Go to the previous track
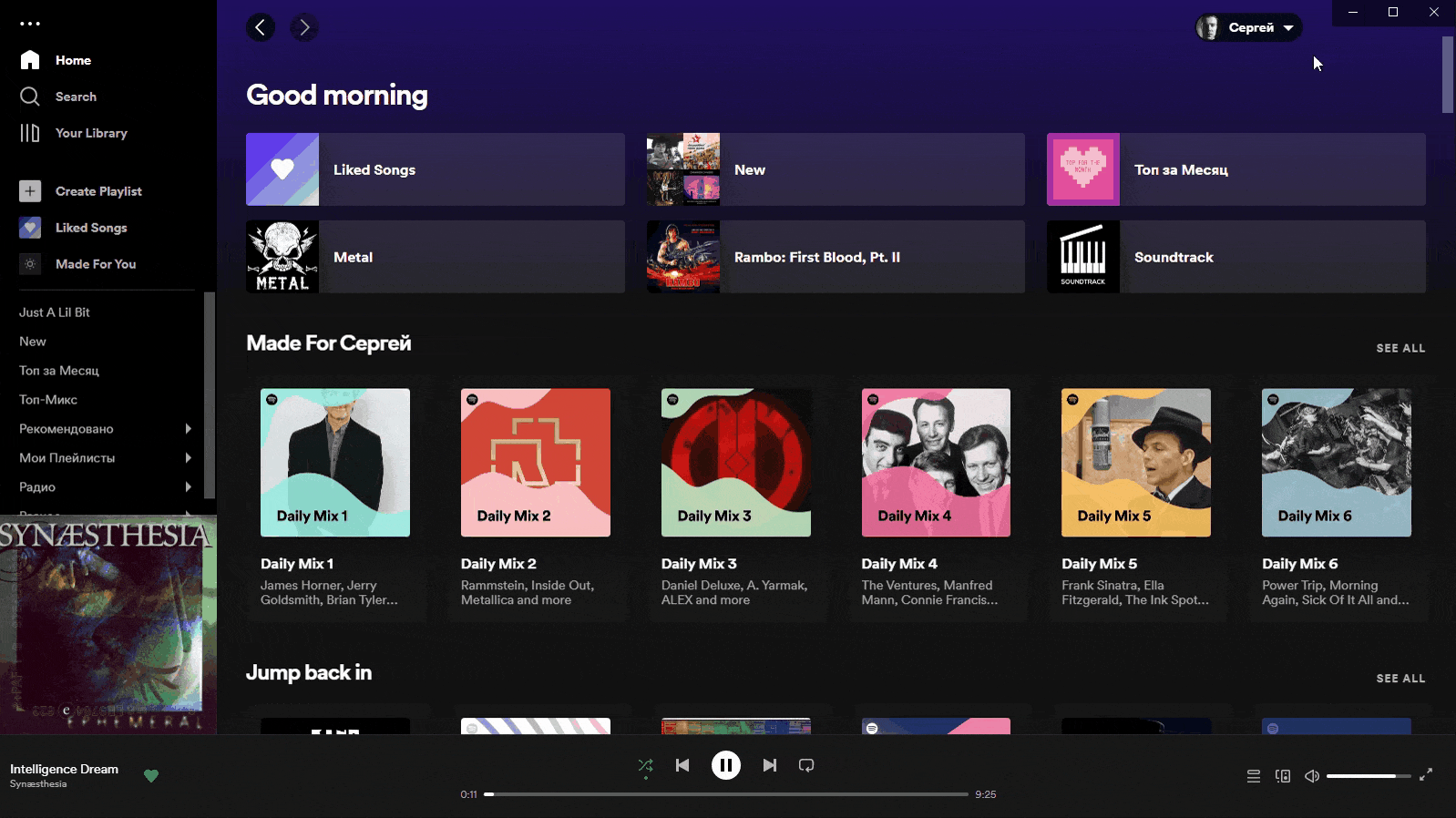Image resolution: width=1456 pixels, height=818 pixels. [x=682, y=765]
